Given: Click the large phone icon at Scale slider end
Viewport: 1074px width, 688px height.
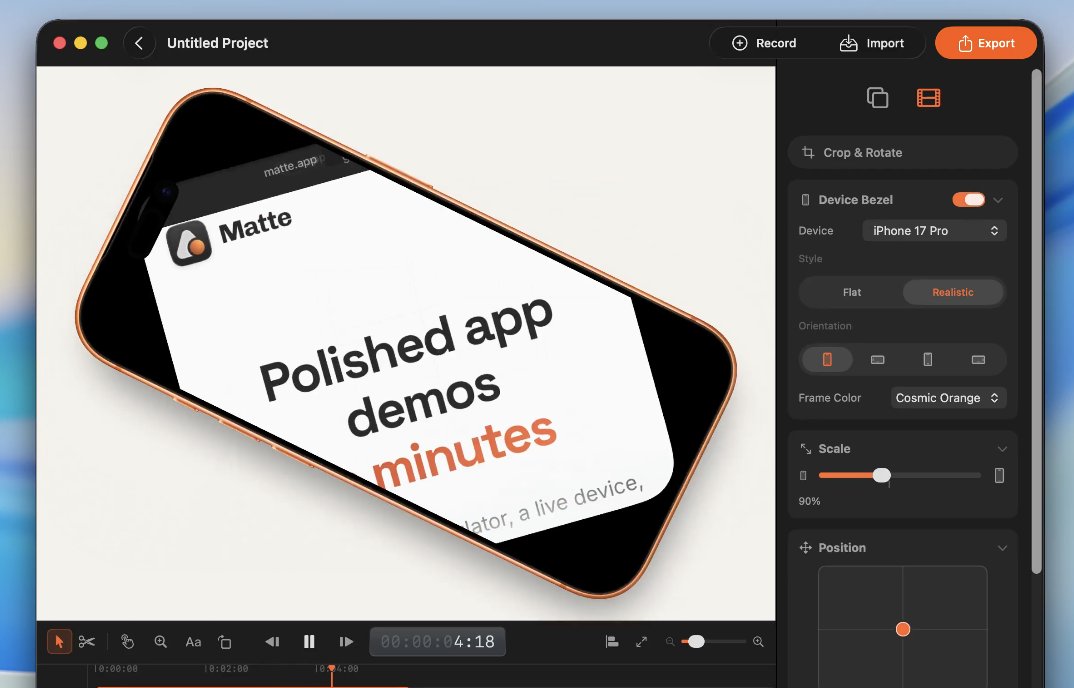Looking at the screenshot, I should click(999, 475).
